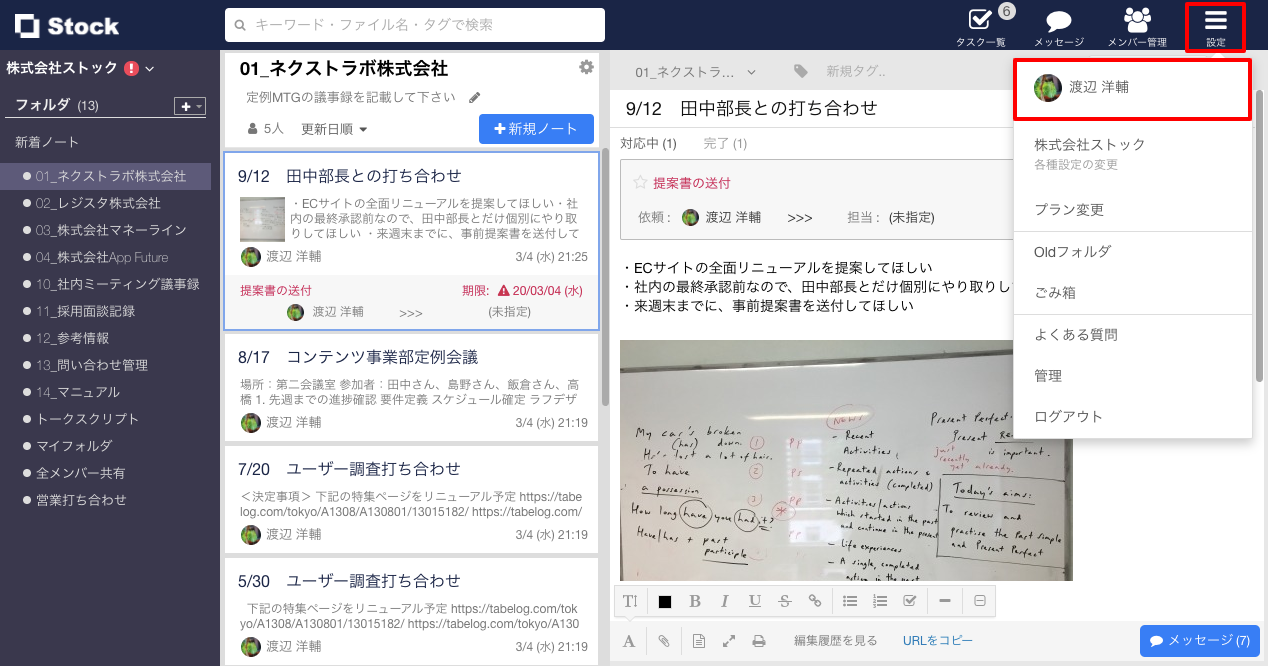Toggle strikethrough formatting
This screenshot has width=1268, height=666.
tap(783, 601)
